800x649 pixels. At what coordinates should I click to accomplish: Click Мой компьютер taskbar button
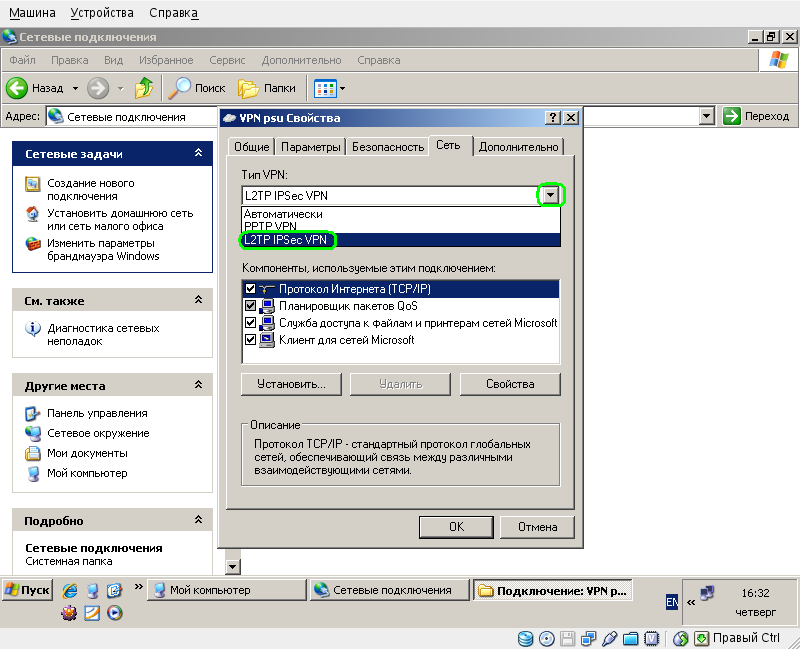click(227, 590)
